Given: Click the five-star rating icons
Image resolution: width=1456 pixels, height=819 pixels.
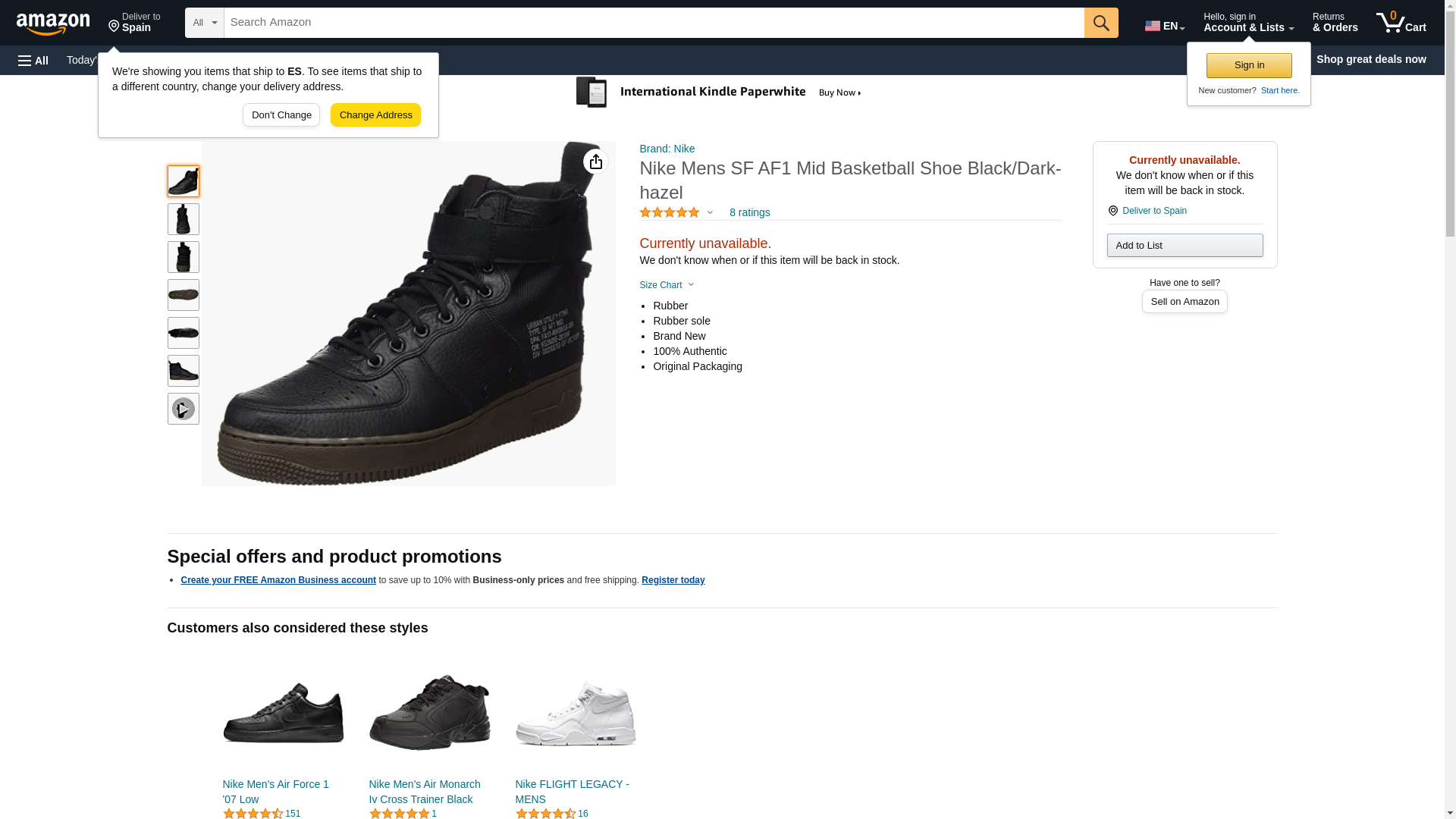Looking at the screenshot, I should (669, 213).
